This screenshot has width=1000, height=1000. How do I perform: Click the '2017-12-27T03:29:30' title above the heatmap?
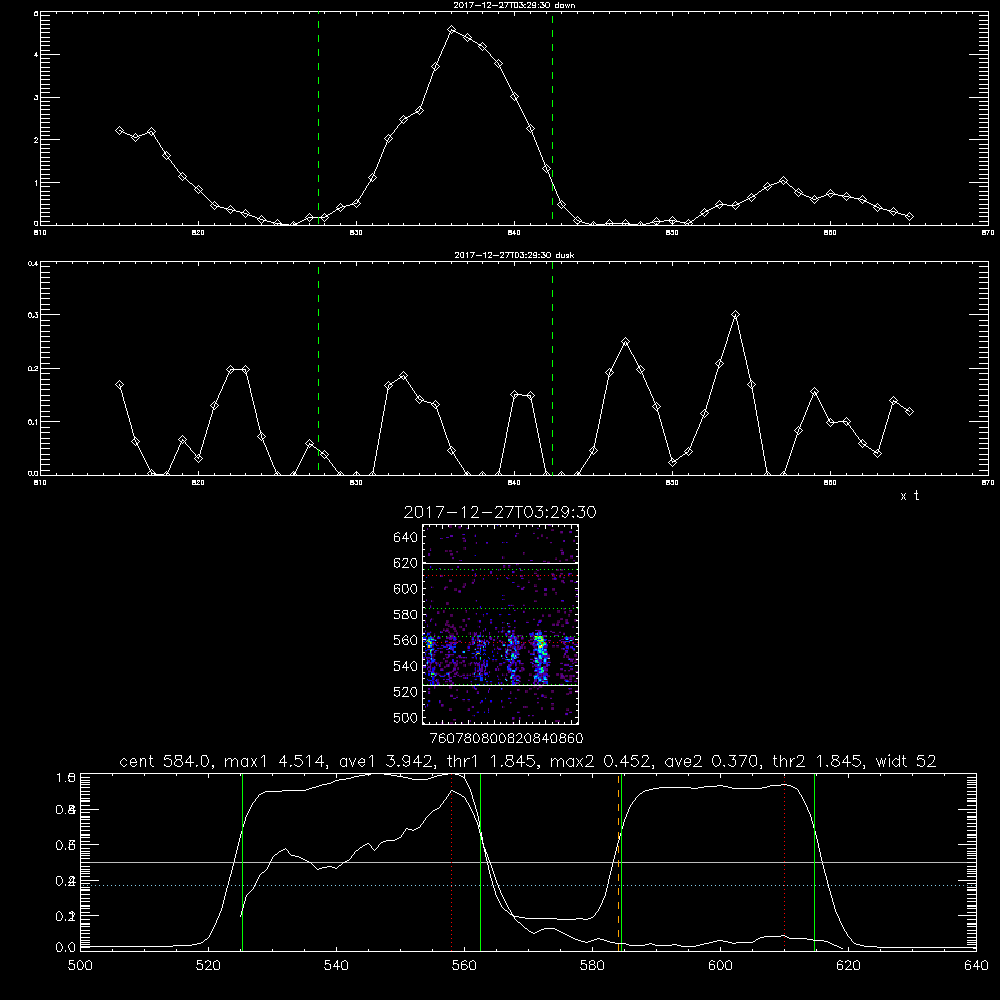click(x=500, y=512)
